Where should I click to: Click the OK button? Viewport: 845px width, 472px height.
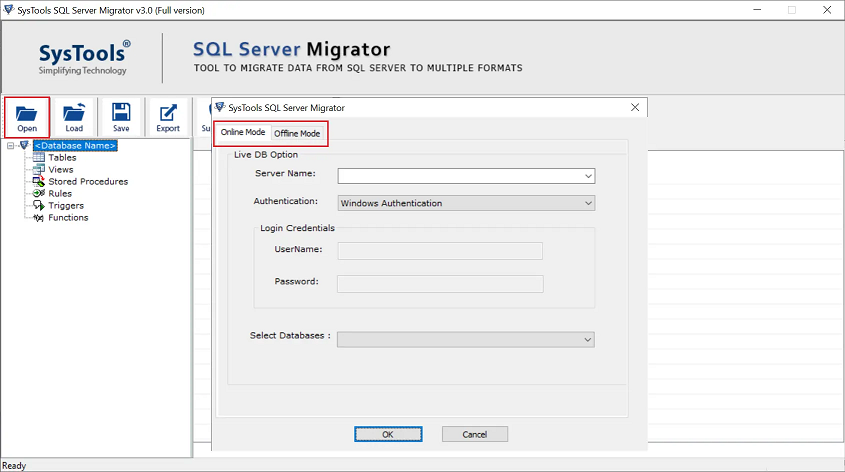(388, 434)
